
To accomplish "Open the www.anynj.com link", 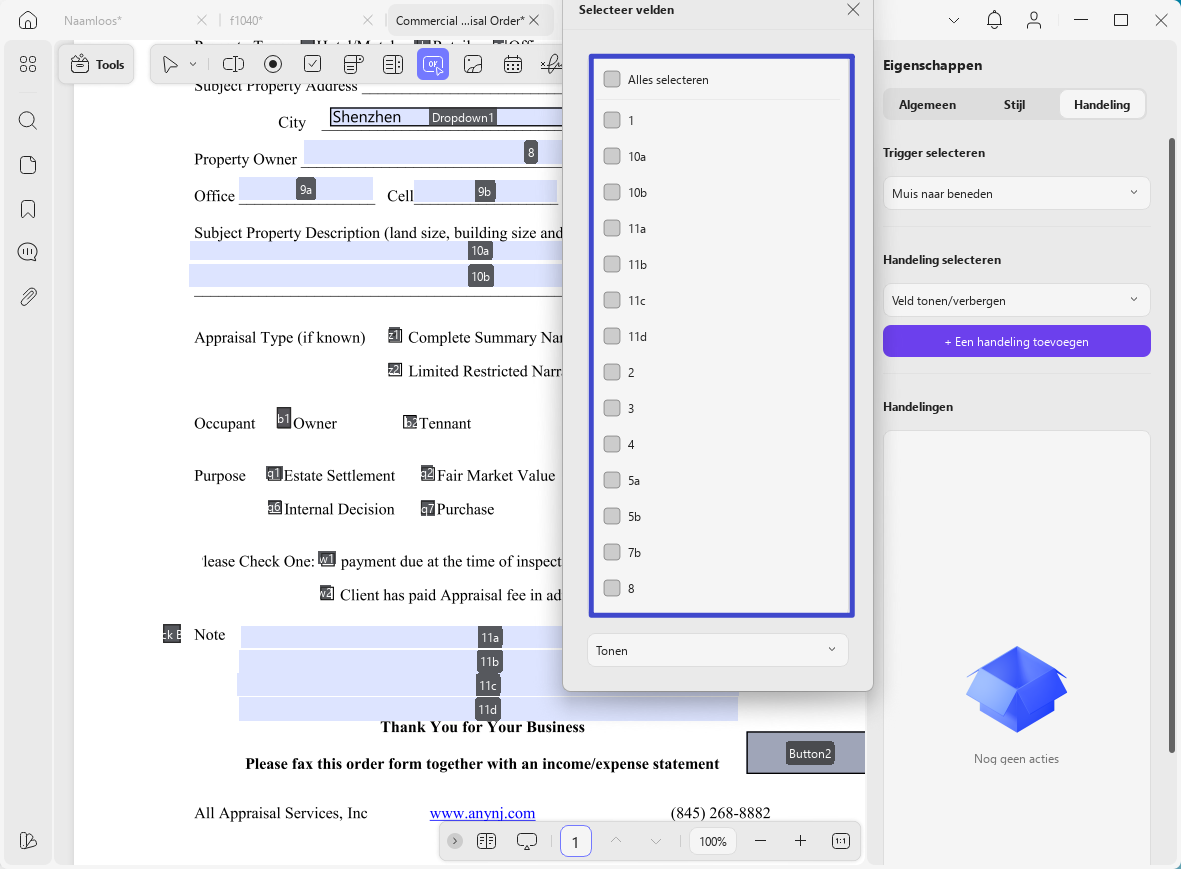I will click(x=482, y=813).
